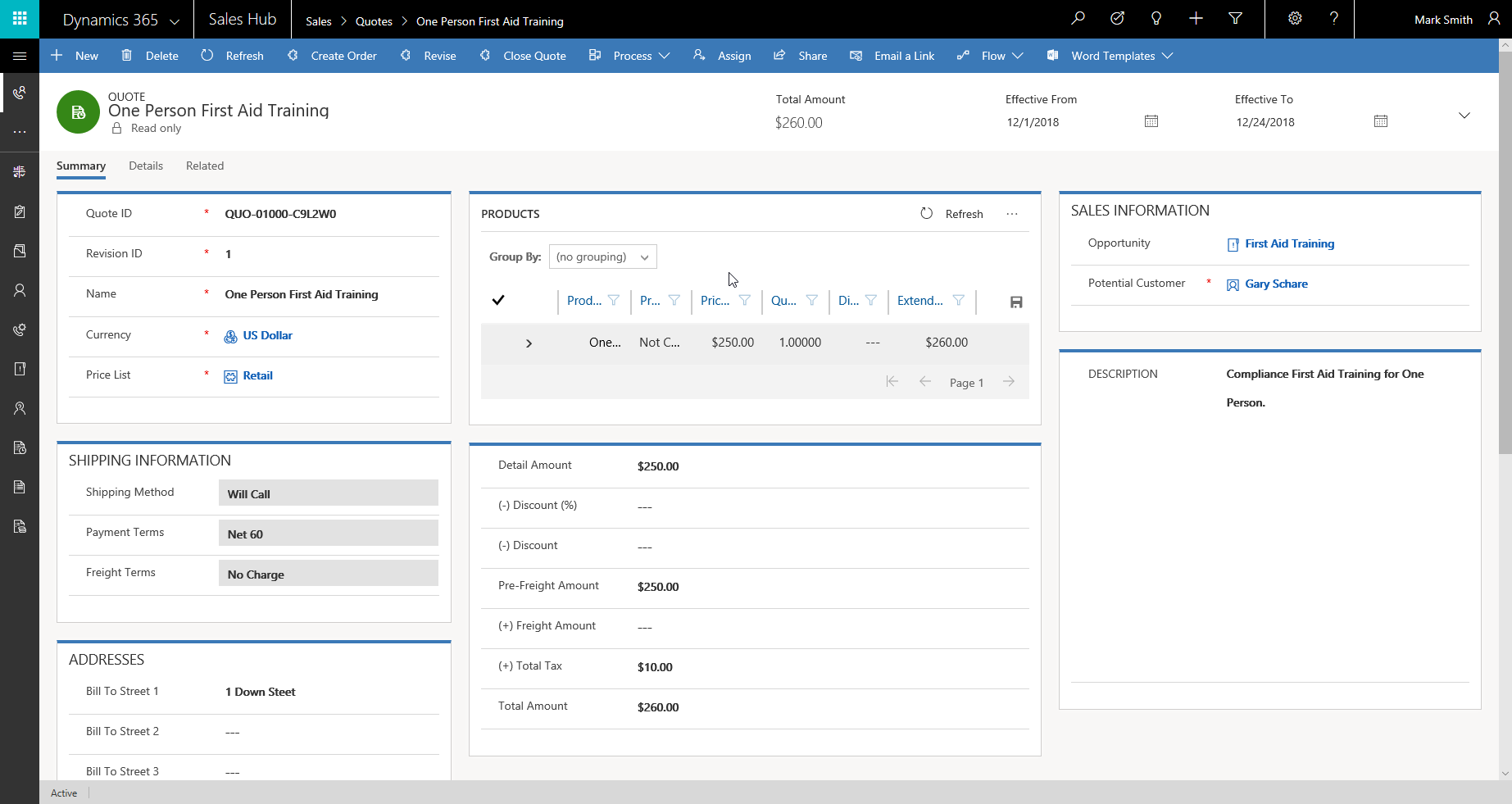Screen dimensions: 1512x804
Task: Open the First Aid Training opportunity link
Action: (1289, 244)
